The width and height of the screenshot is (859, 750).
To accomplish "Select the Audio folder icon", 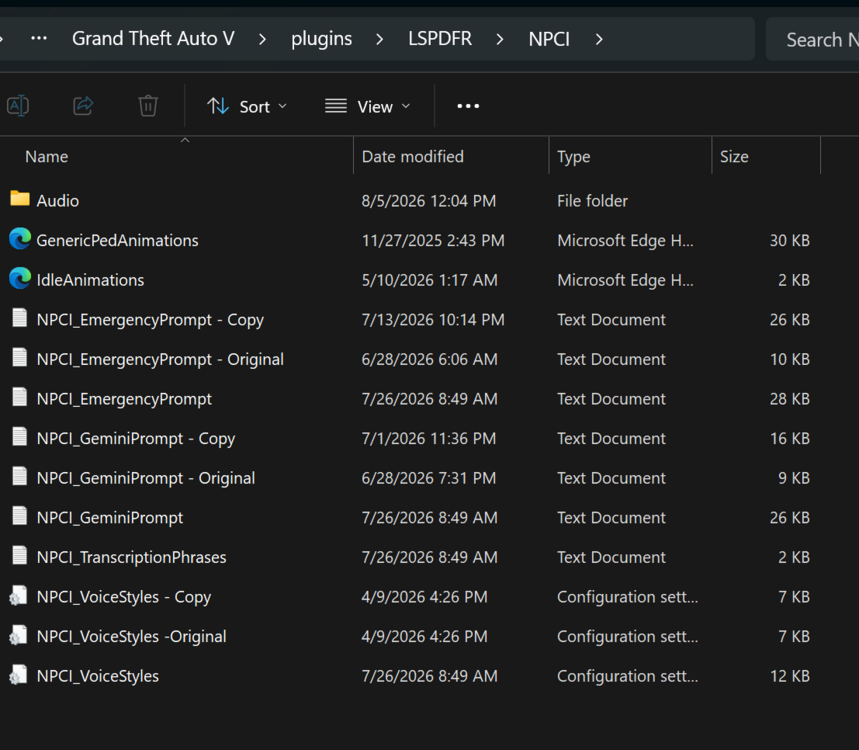I will (20, 198).
